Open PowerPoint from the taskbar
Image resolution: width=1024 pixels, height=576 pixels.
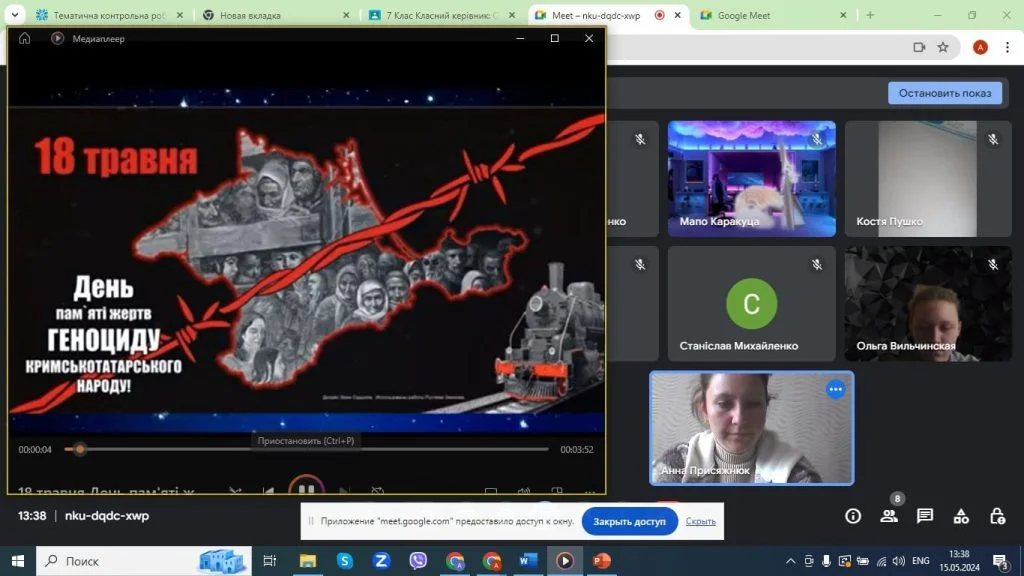coord(601,561)
